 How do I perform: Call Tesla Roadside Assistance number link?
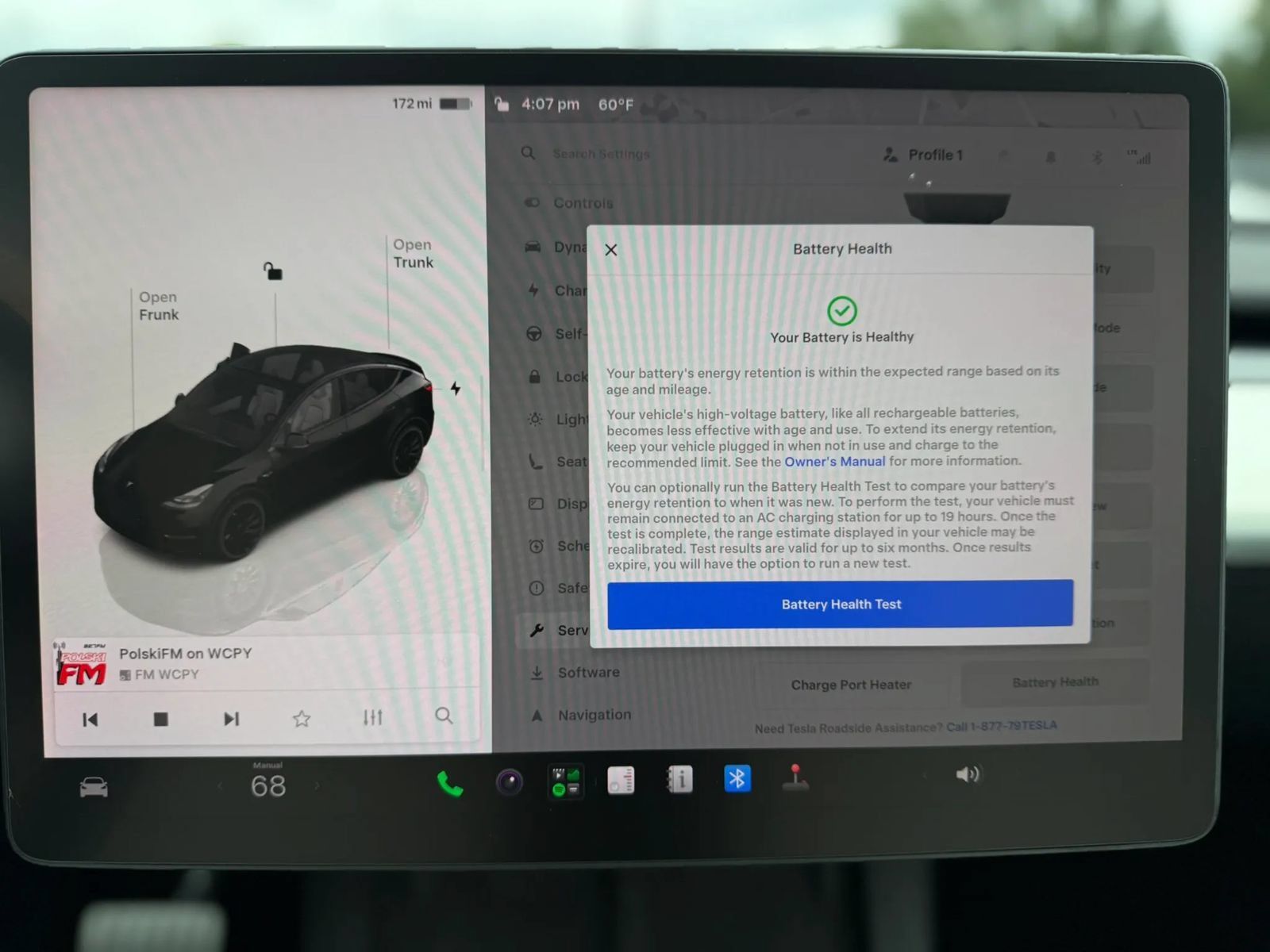[1002, 725]
